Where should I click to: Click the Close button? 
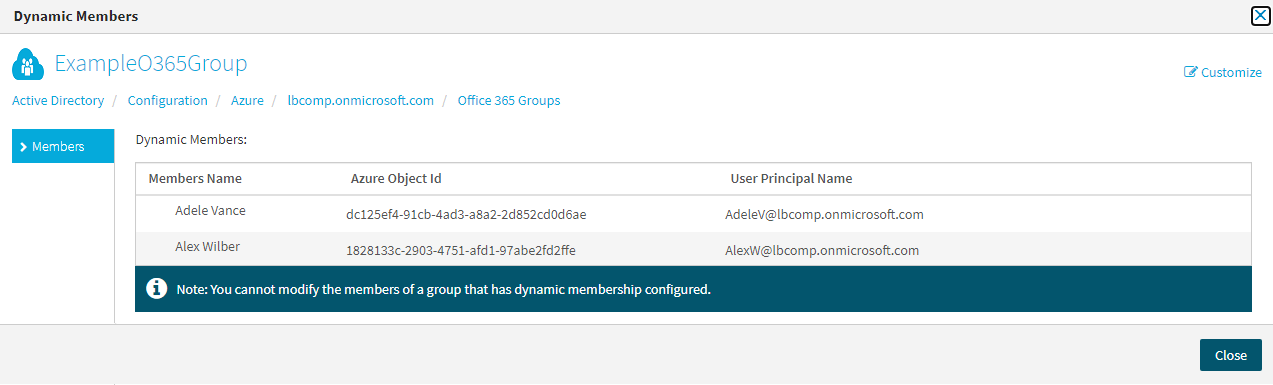pyautogui.click(x=1231, y=355)
